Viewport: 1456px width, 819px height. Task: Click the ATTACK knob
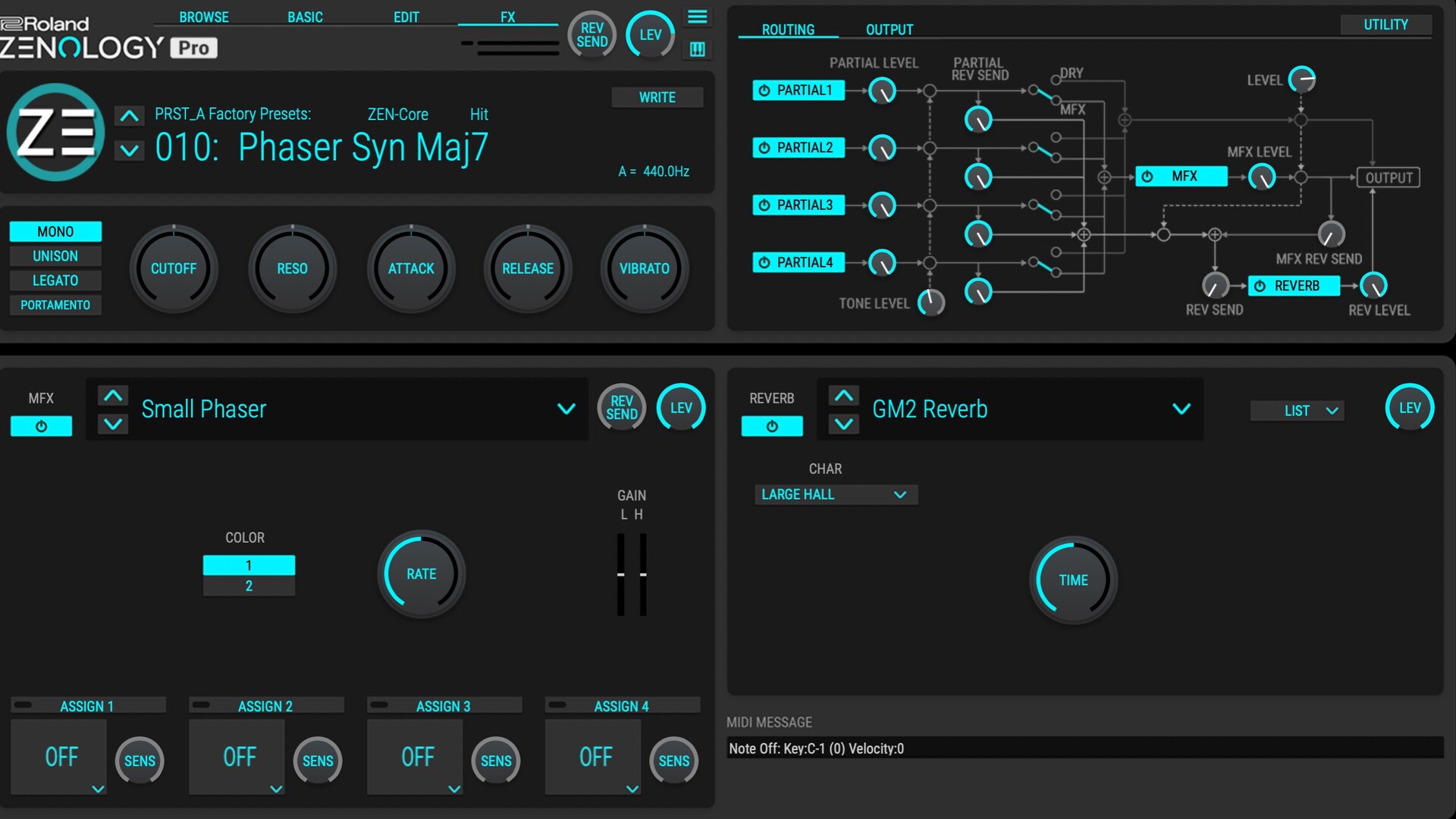tap(411, 268)
